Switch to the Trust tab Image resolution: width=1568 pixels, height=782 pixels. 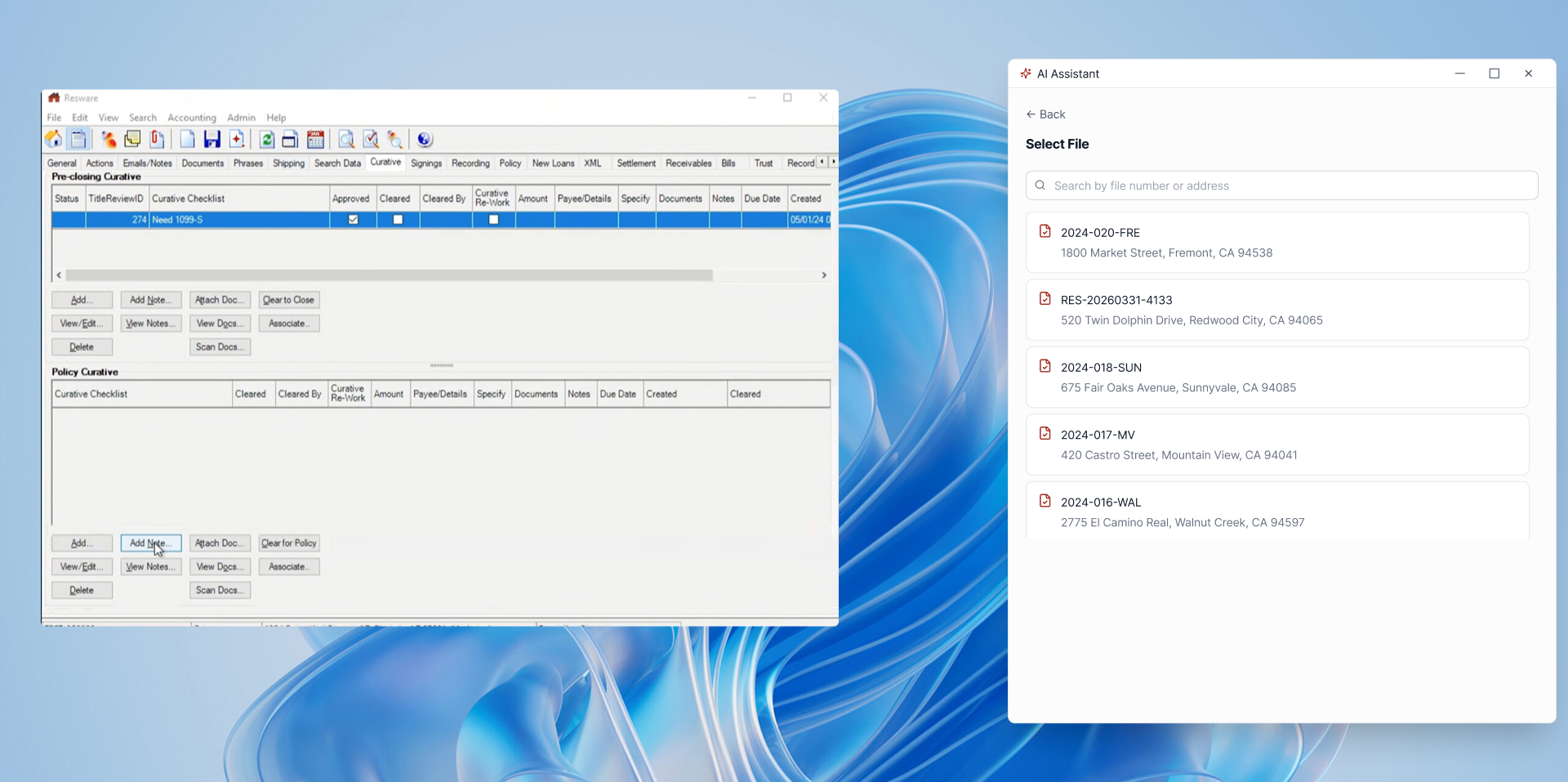pyautogui.click(x=764, y=163)
